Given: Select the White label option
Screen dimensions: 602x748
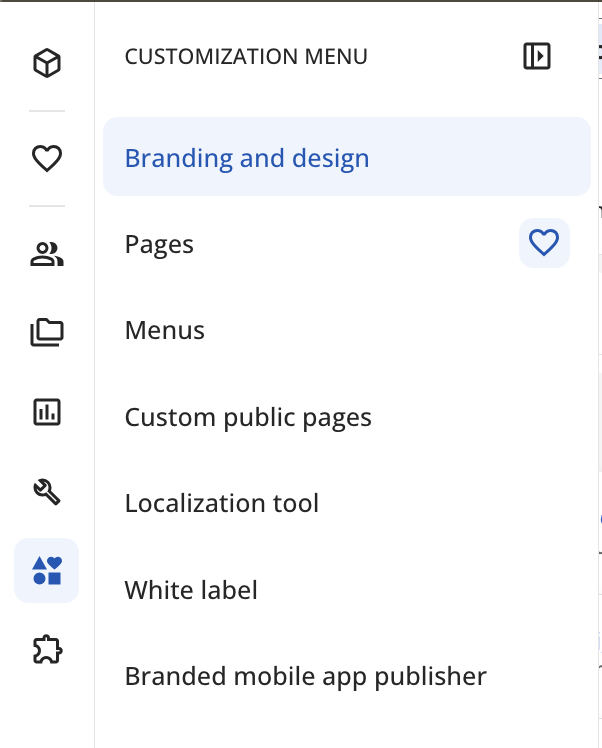Looking at the screenshot, I should pos(191,590).
